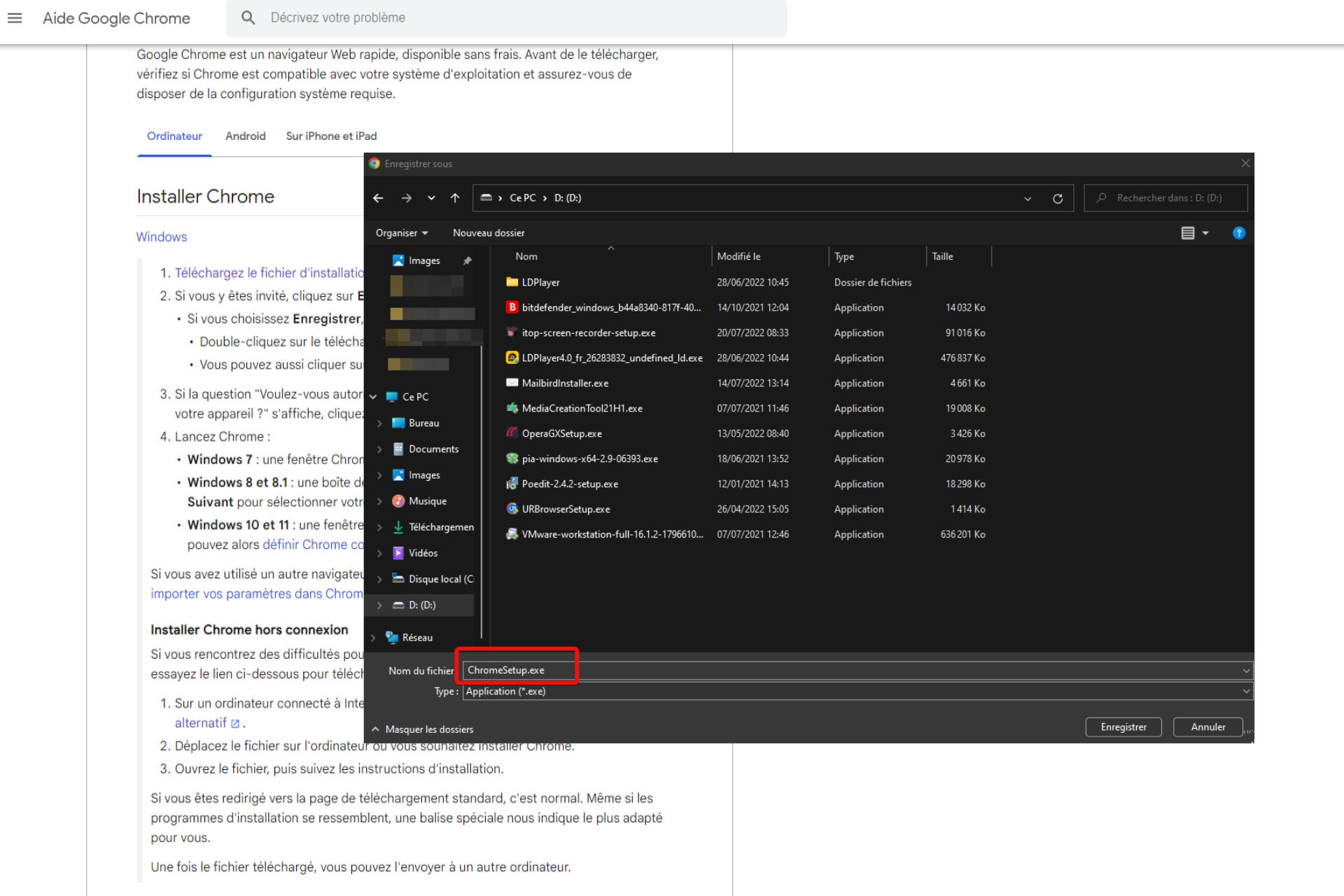Screen dimensions: 1344x896
Task: Select MailbirdInstaller.exe icon
Action: [x=512, y=383]
